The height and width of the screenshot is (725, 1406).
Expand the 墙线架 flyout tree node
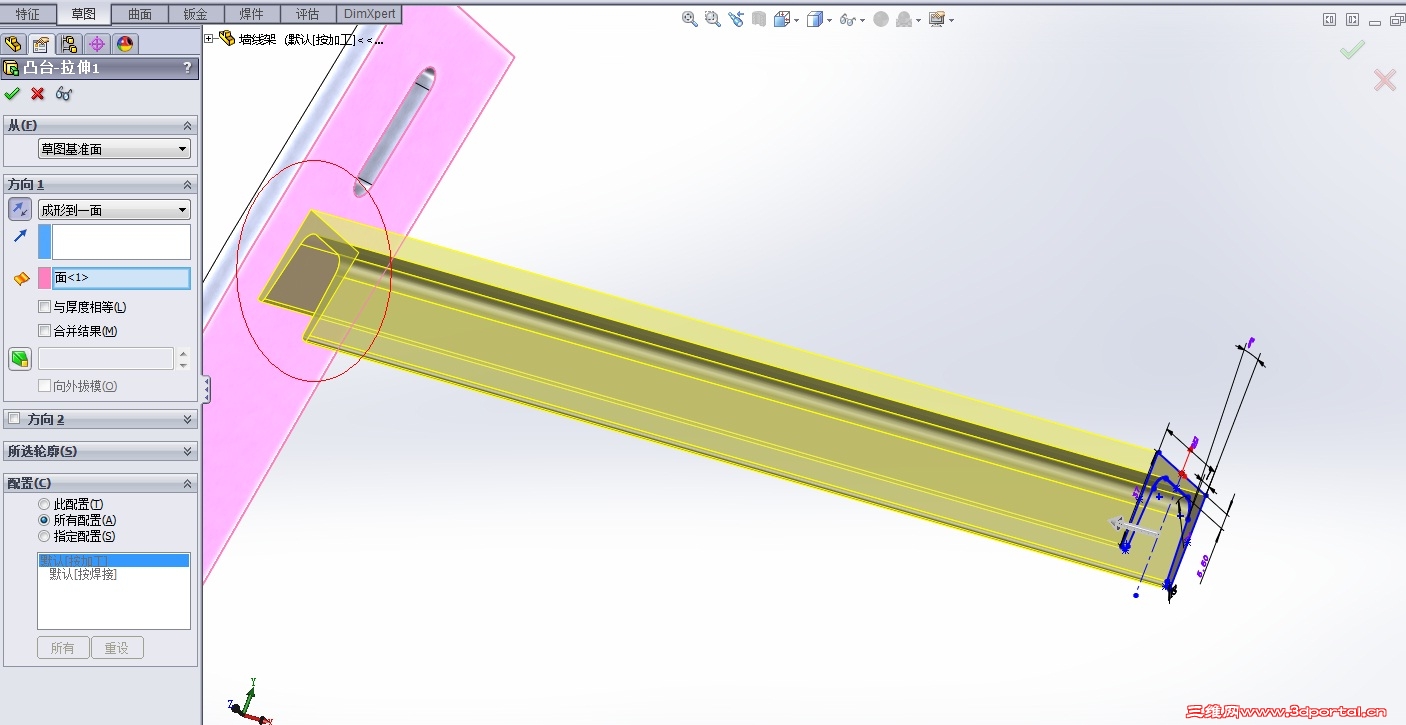(x=209, y=39)
